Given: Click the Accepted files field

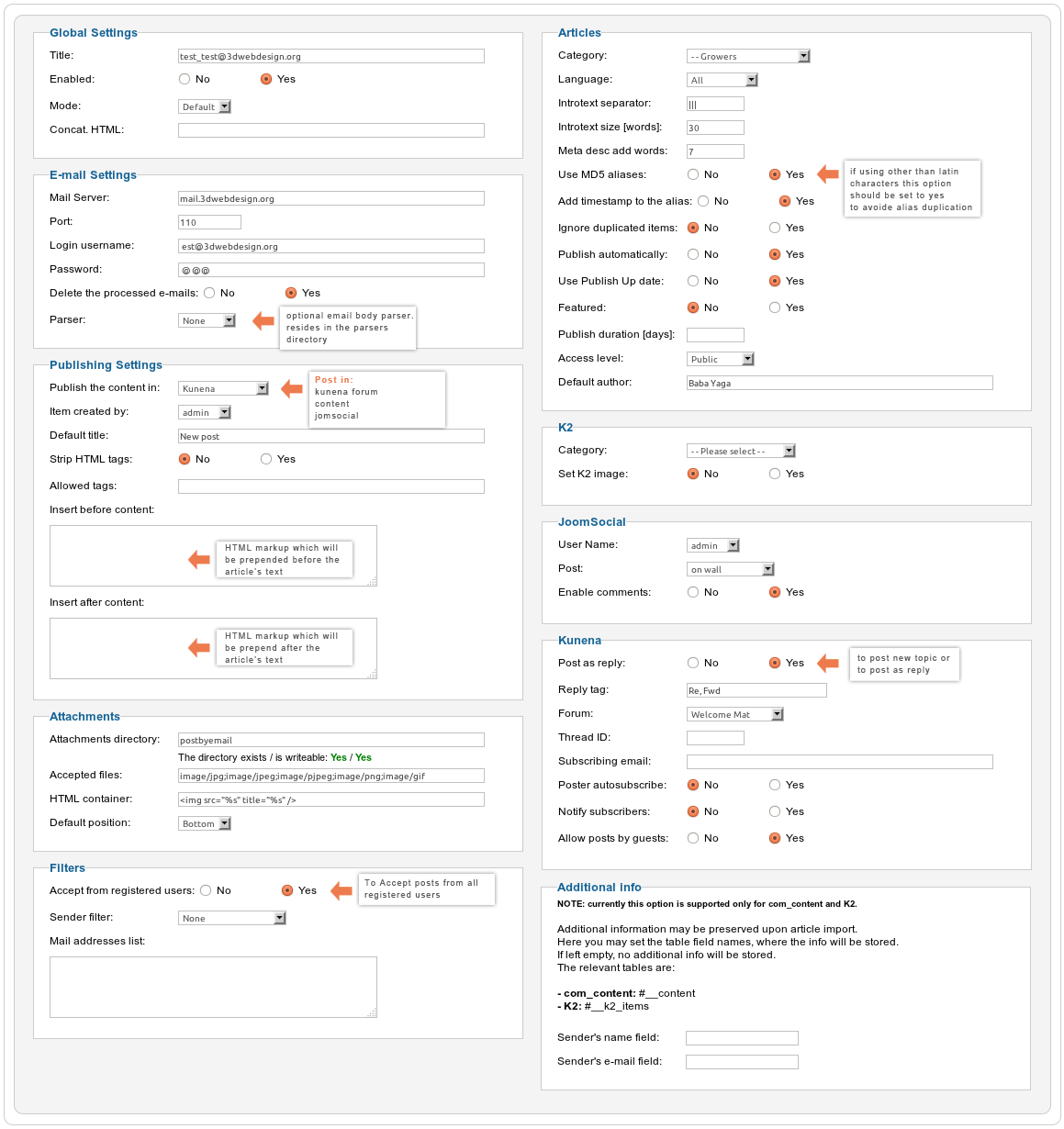Looking at the screenshot, I should 331,776.
